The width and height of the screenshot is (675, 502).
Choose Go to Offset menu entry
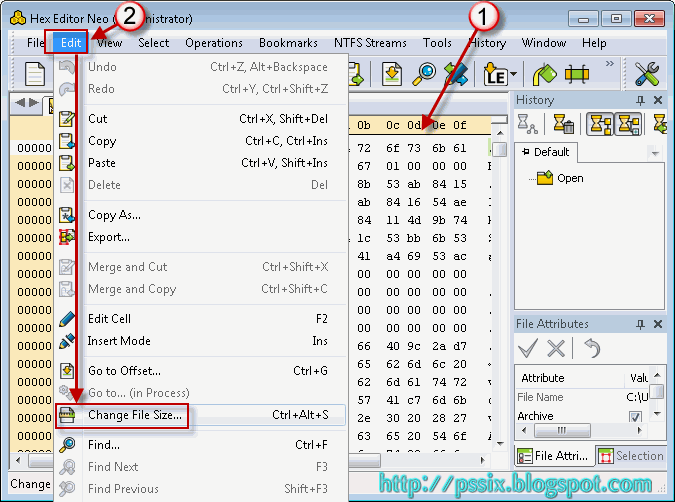[201, 371]
